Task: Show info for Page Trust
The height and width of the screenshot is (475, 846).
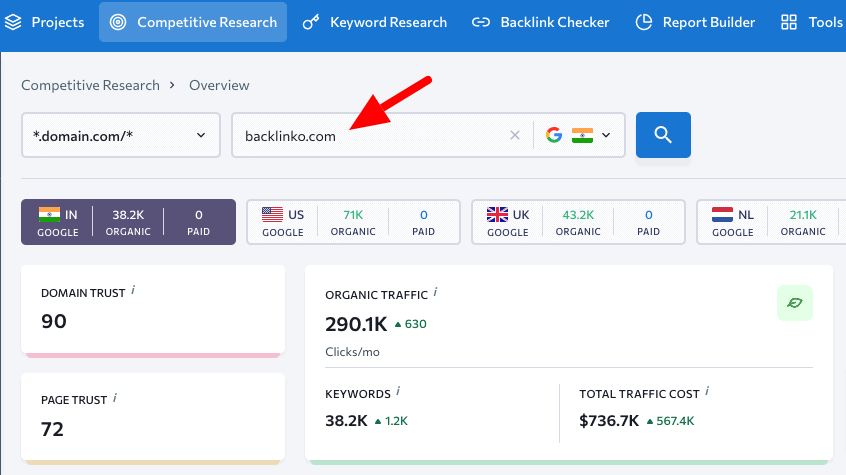Action: 115,398
